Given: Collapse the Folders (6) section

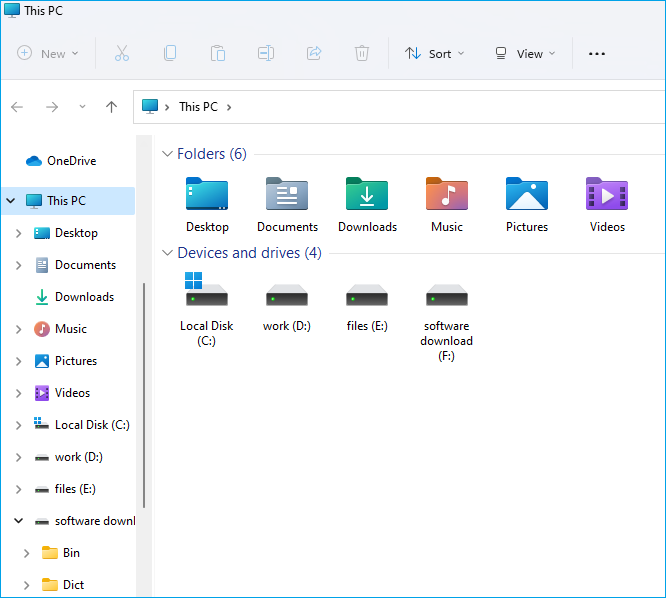Looking at the screenshot, I should pos(167,154).
